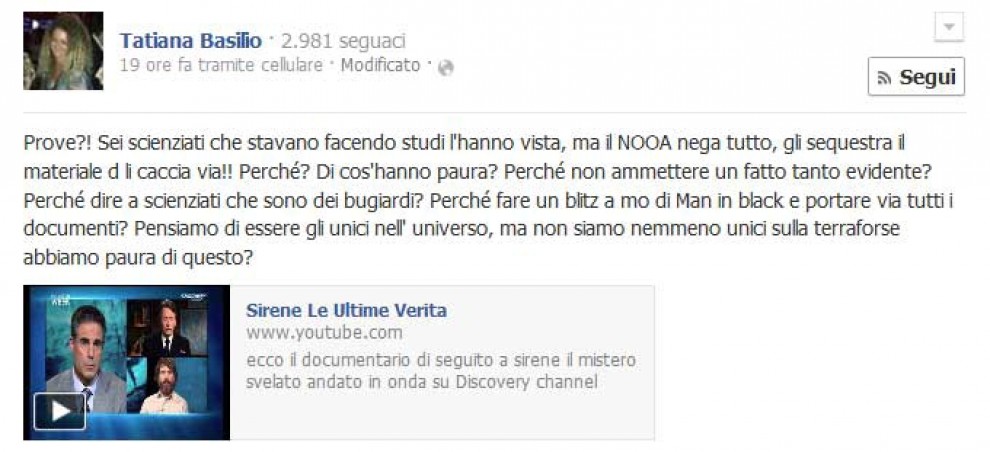Show edit history via the Modificato link
The width and height of the screenshot is (990, 452).
click(381, 65)
